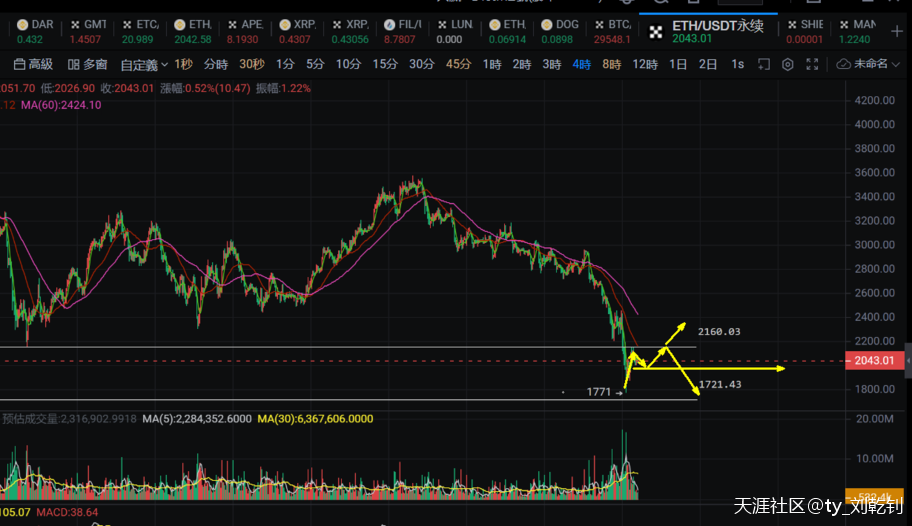
Task: Click the 多窗 multi-window icon
Action: pos(73,64)
